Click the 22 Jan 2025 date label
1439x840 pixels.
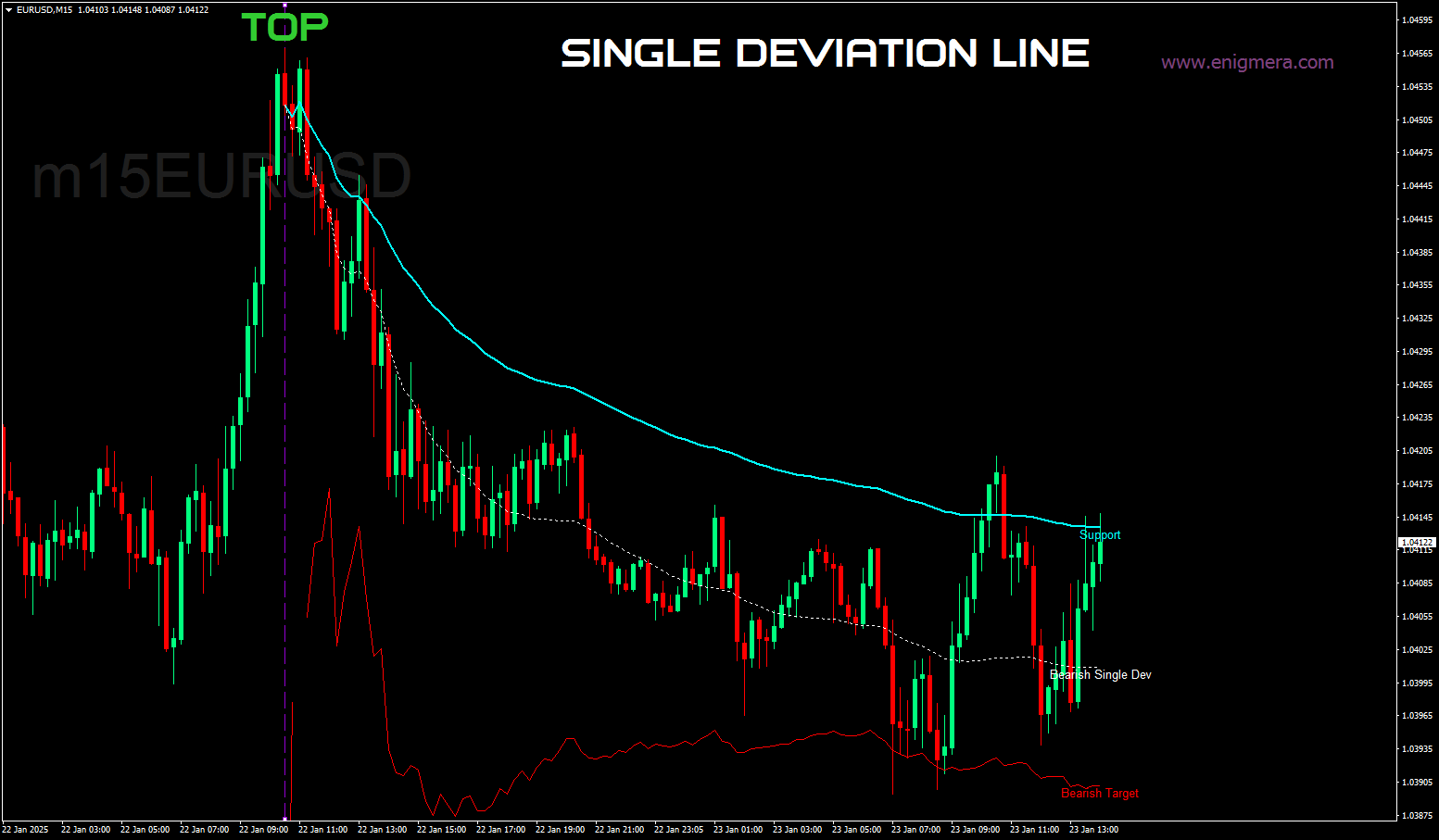point(26,830)
